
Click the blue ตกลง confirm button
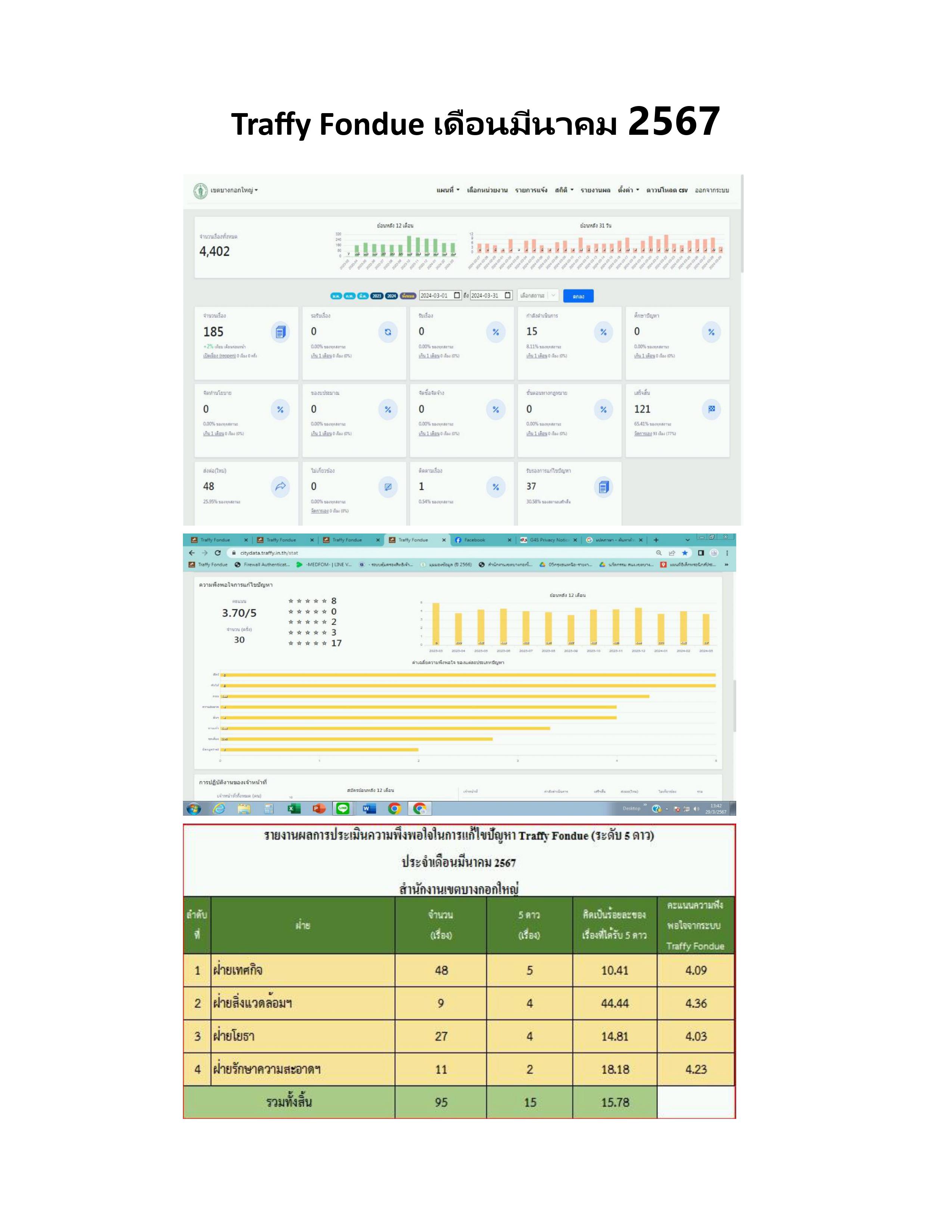[x=578, y=296]
